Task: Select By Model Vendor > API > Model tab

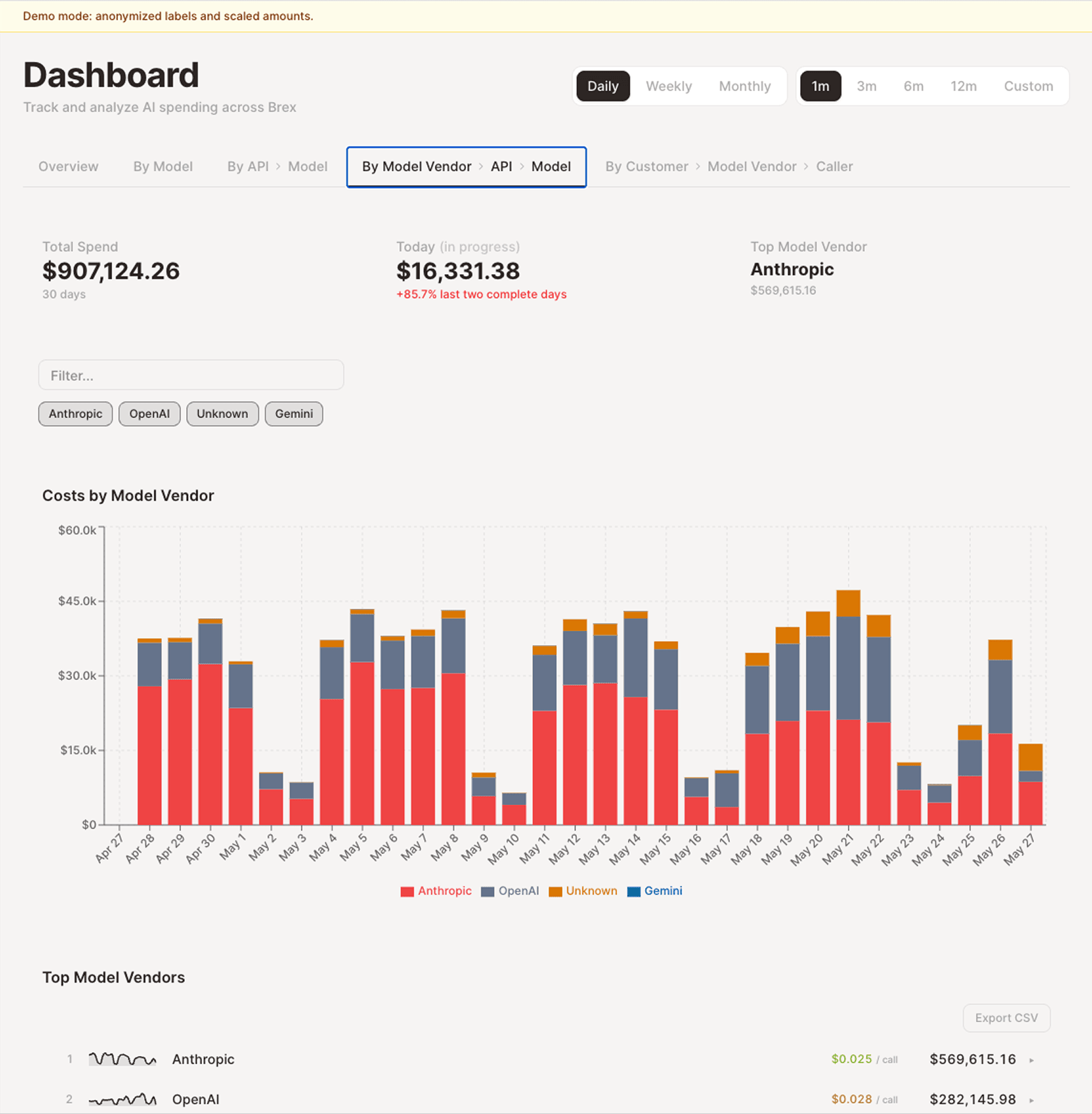Action: pos(466,167)
